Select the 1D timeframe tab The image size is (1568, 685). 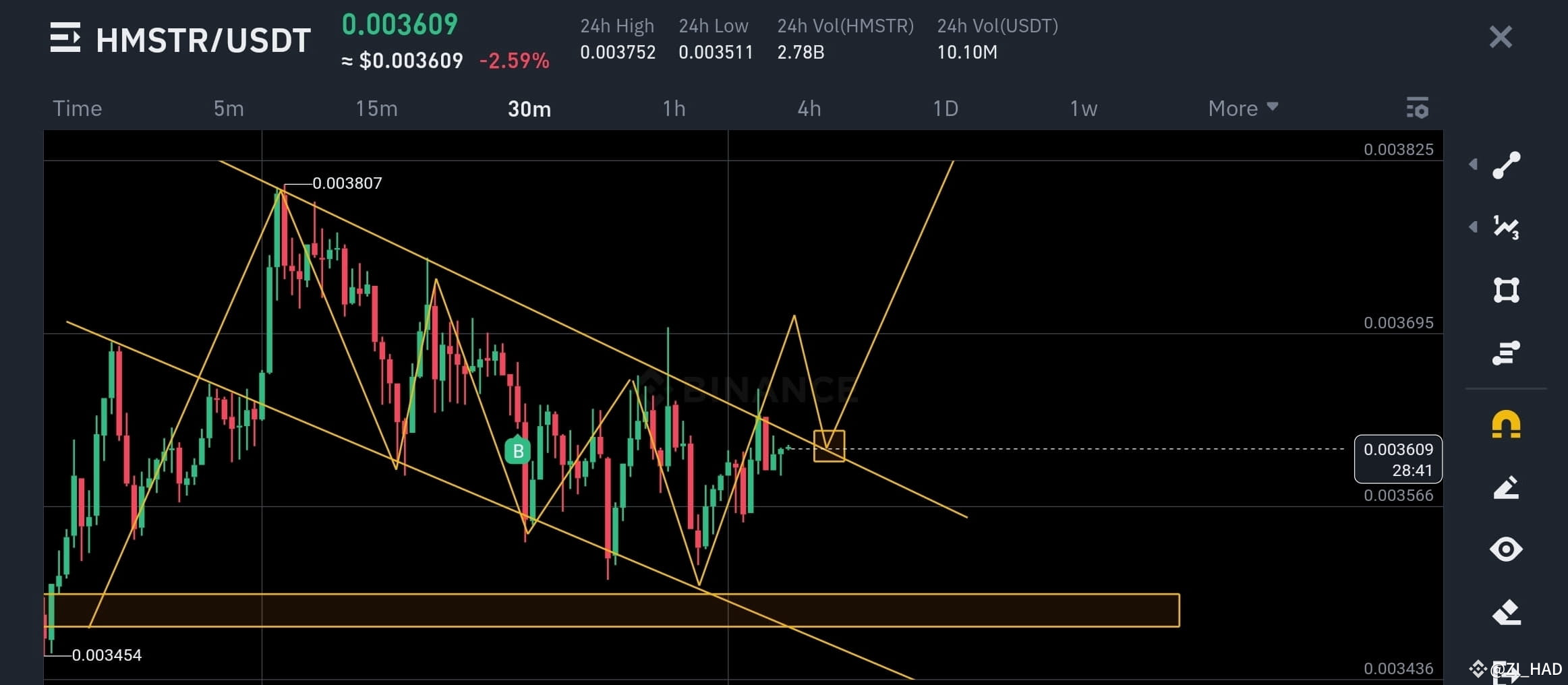click(x=946, y=108)
